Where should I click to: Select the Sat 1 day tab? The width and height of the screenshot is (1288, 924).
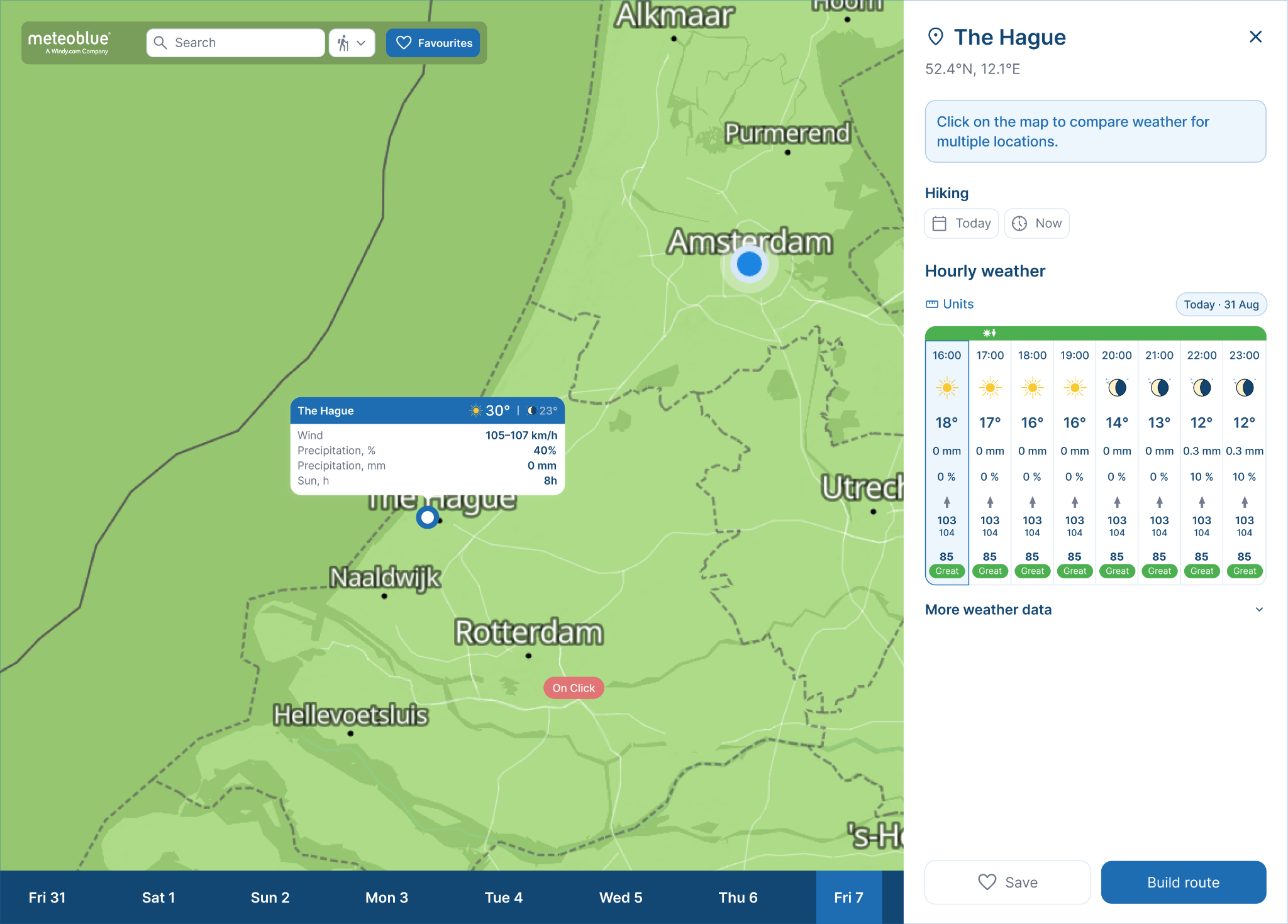click(158, 898)
